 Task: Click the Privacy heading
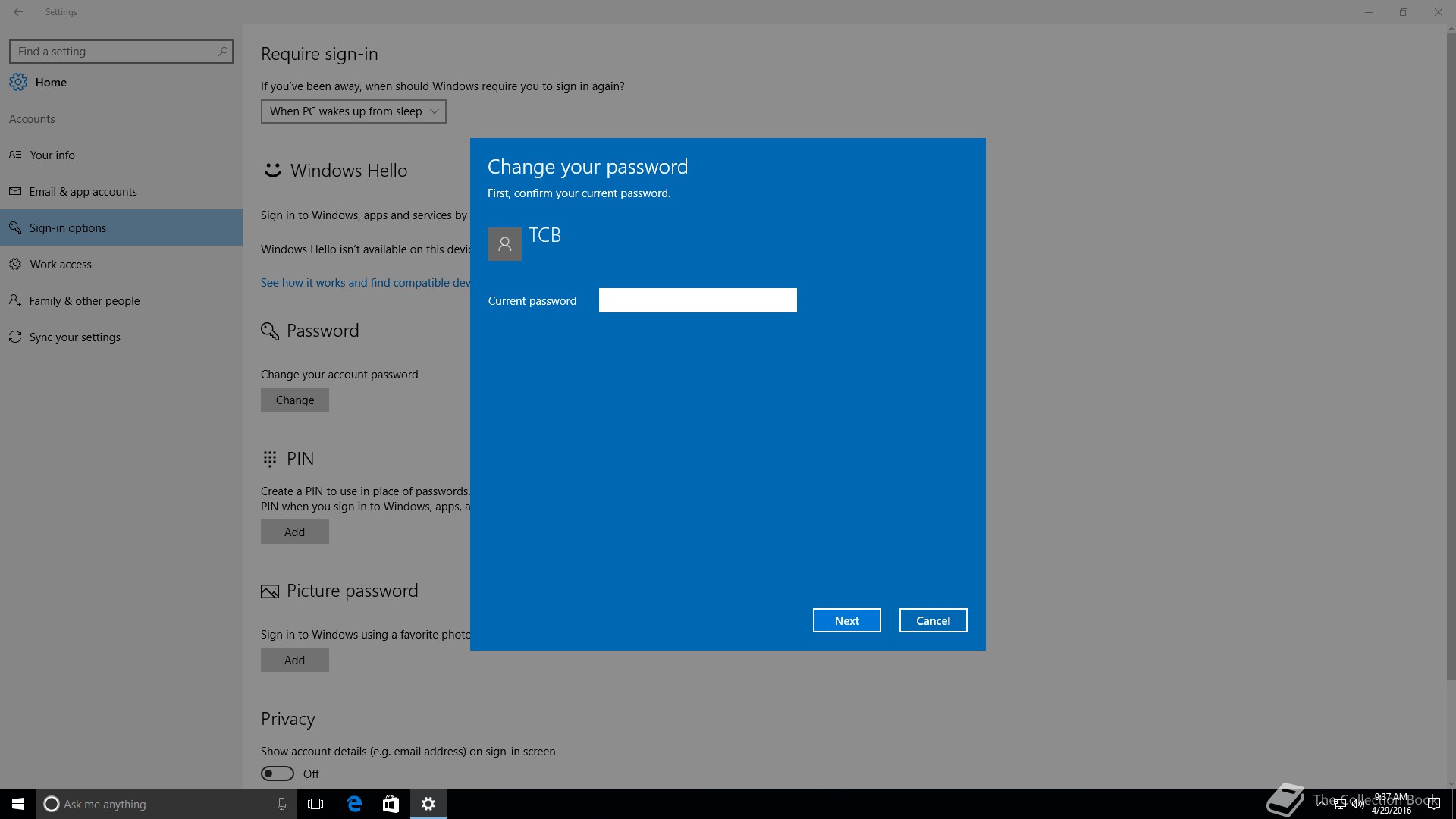click(288, 719)
